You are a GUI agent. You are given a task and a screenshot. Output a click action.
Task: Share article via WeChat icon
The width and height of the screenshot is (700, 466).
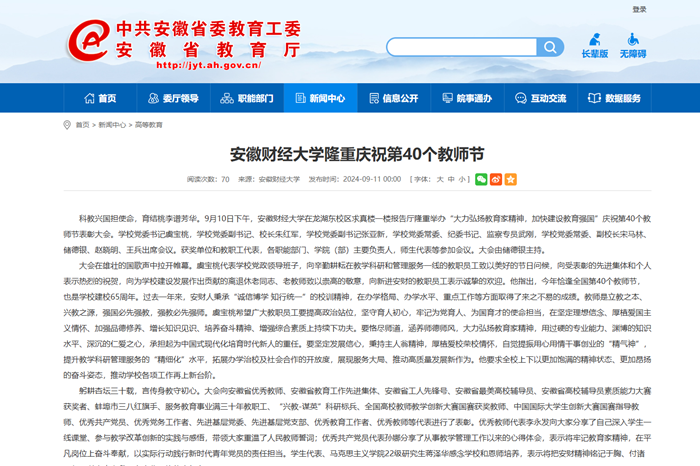[x=481, y=179]
